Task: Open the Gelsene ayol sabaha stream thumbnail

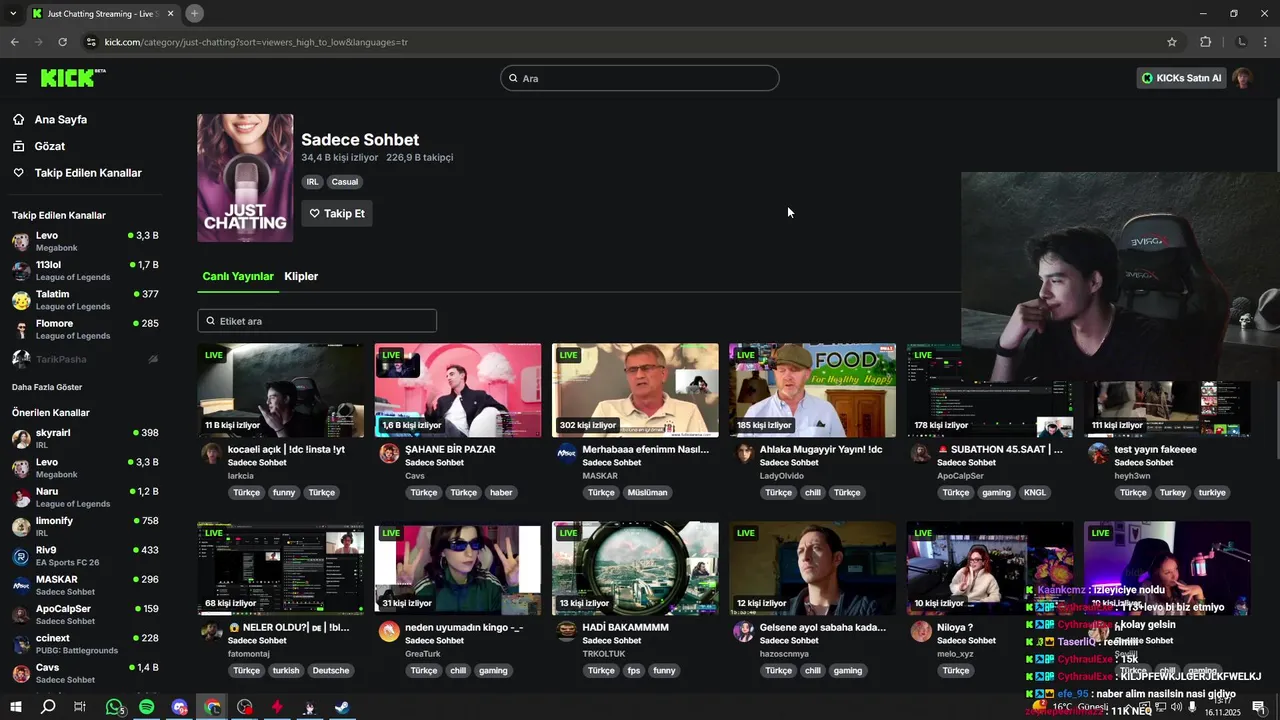Action: click(813, 568)
